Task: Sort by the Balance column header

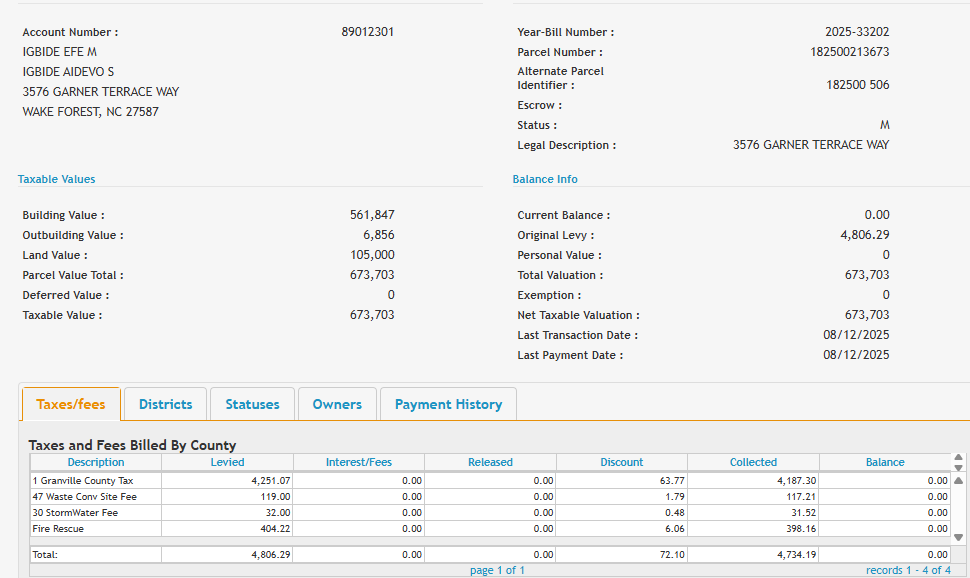Action: pyautogui.click(x=884, y=462)
